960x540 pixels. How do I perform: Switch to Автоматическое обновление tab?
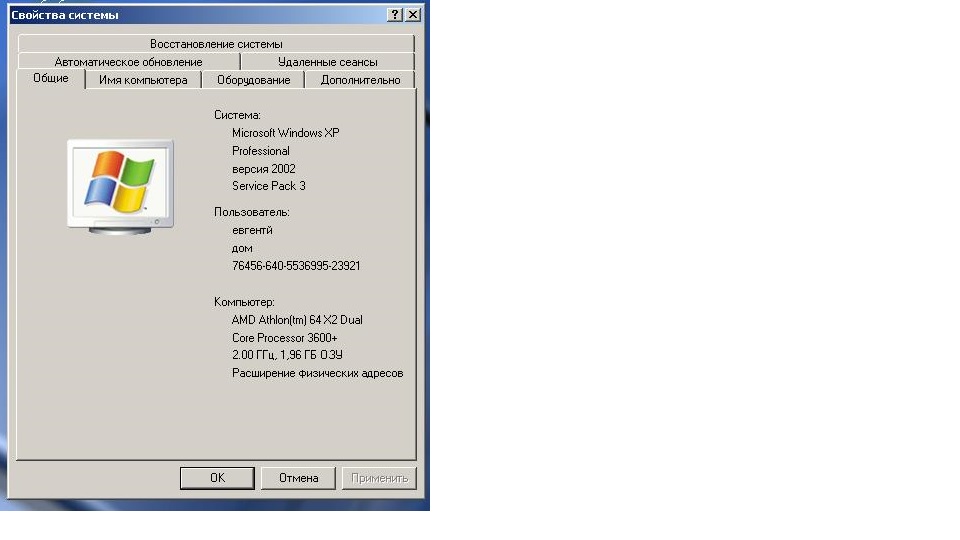[129, 61]
